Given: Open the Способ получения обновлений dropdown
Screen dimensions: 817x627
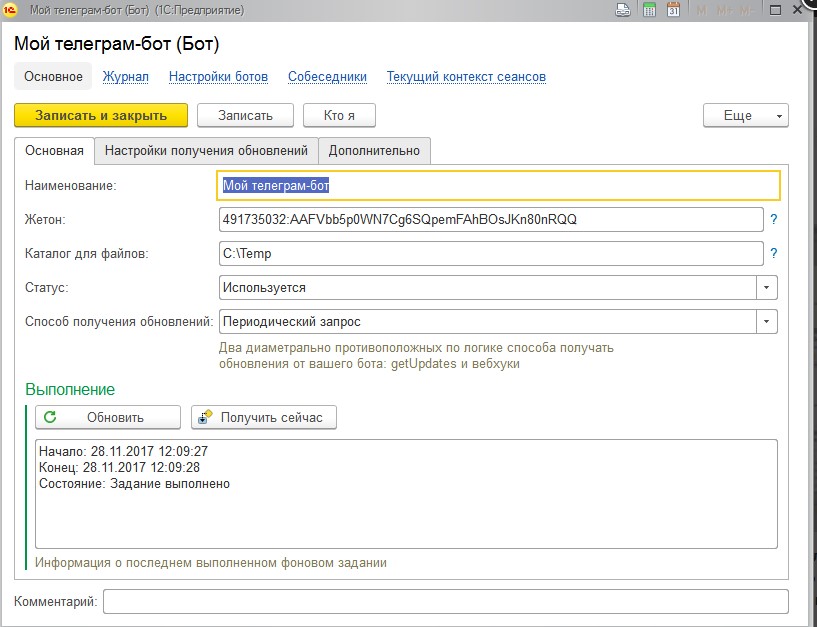Looking at the screenshot, I should click(767, 322).
